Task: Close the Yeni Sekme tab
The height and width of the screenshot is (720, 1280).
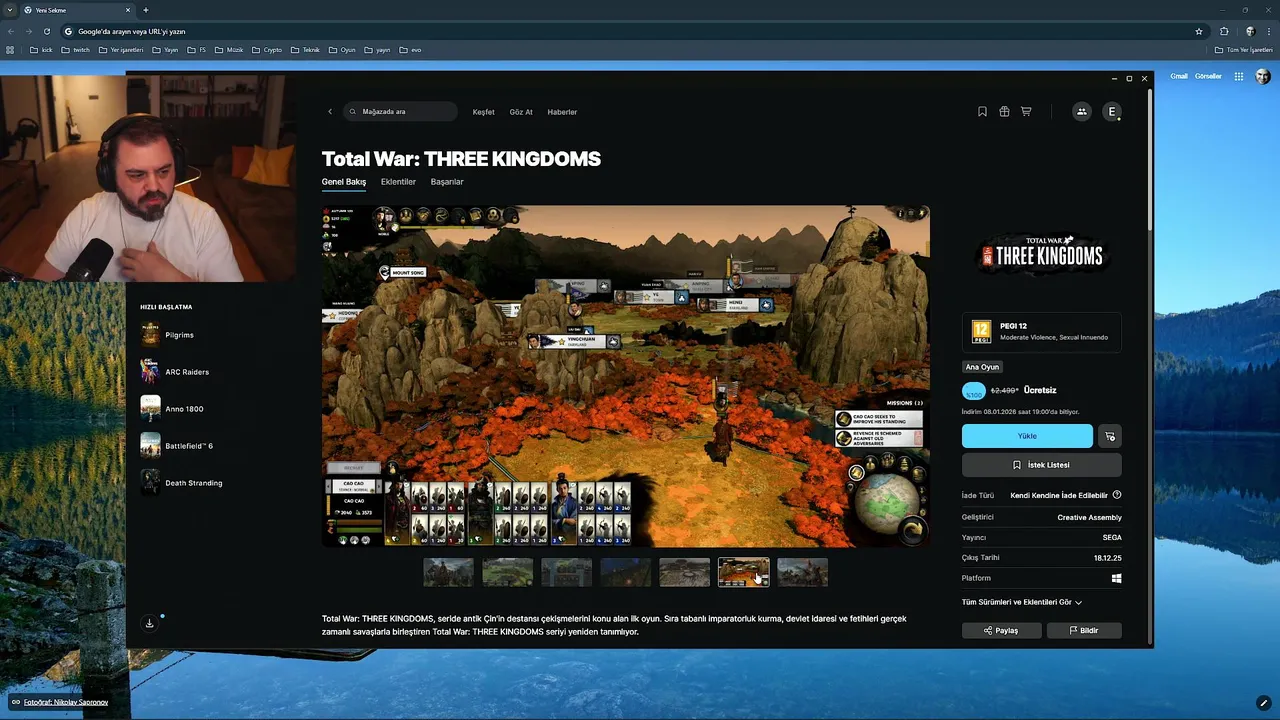Action: coord(128,10)
